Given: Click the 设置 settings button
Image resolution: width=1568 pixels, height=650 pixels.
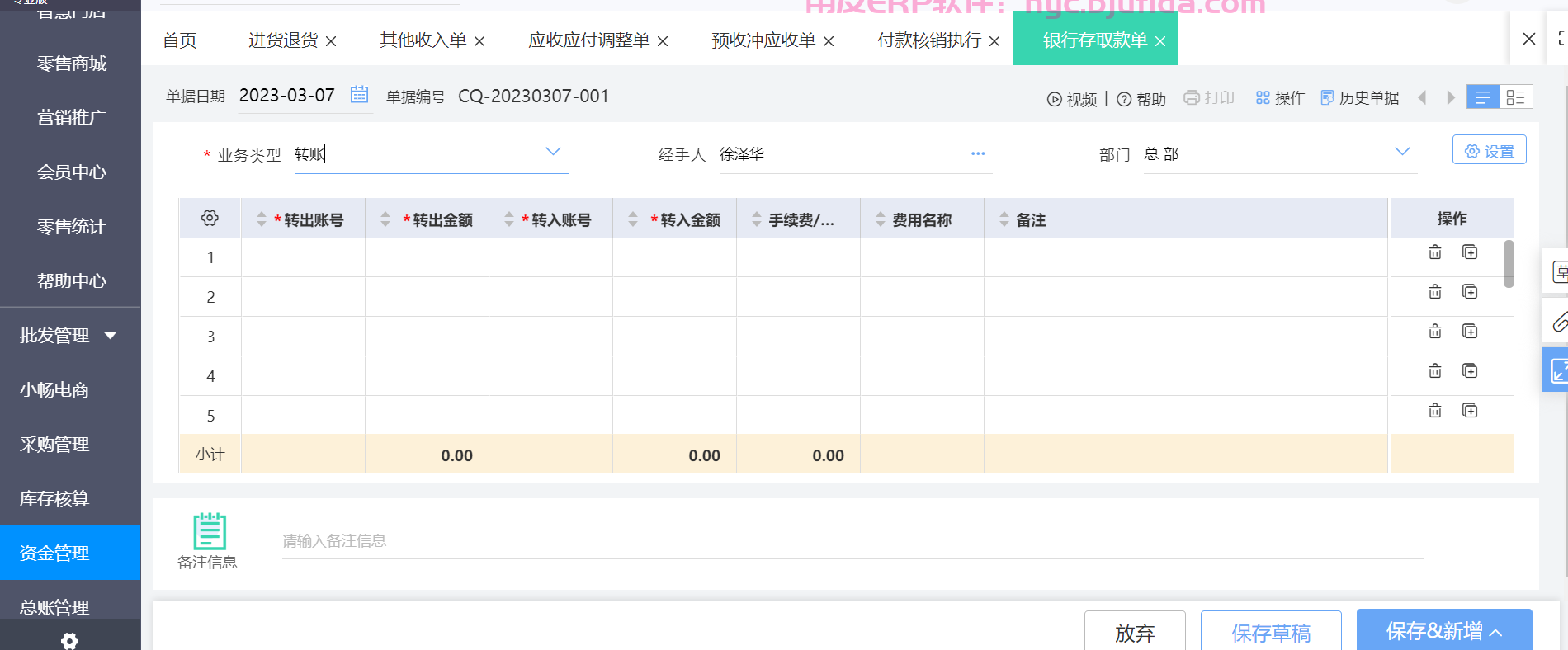Looking at the screenshot, I should (x=1490, y=150).
